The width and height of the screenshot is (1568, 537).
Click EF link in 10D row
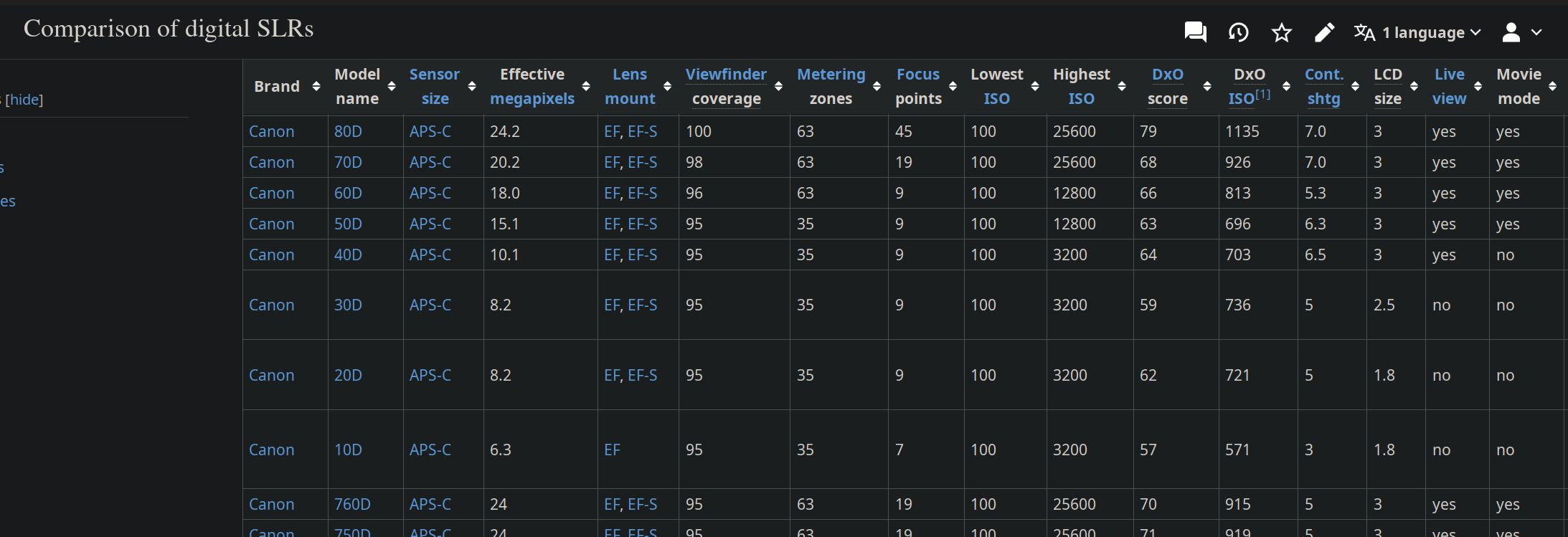[612, 450]
